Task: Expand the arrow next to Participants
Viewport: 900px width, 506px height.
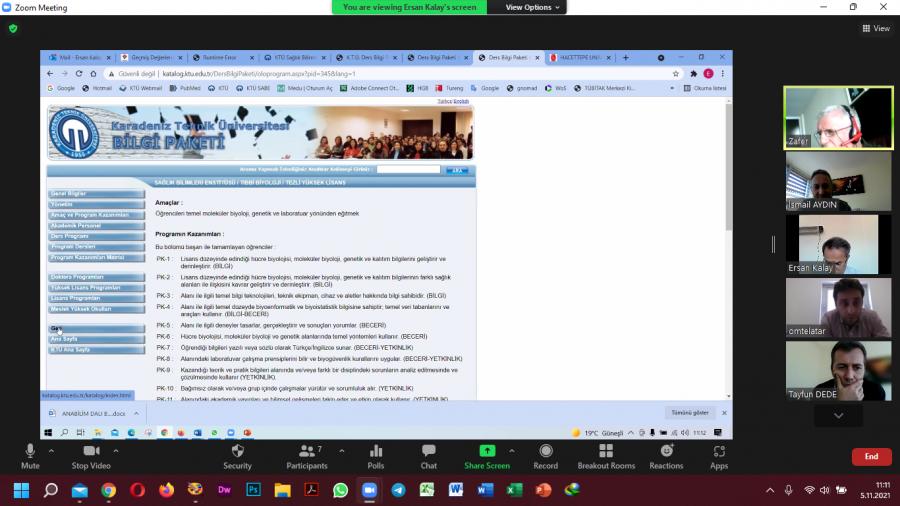Action: 342,451
